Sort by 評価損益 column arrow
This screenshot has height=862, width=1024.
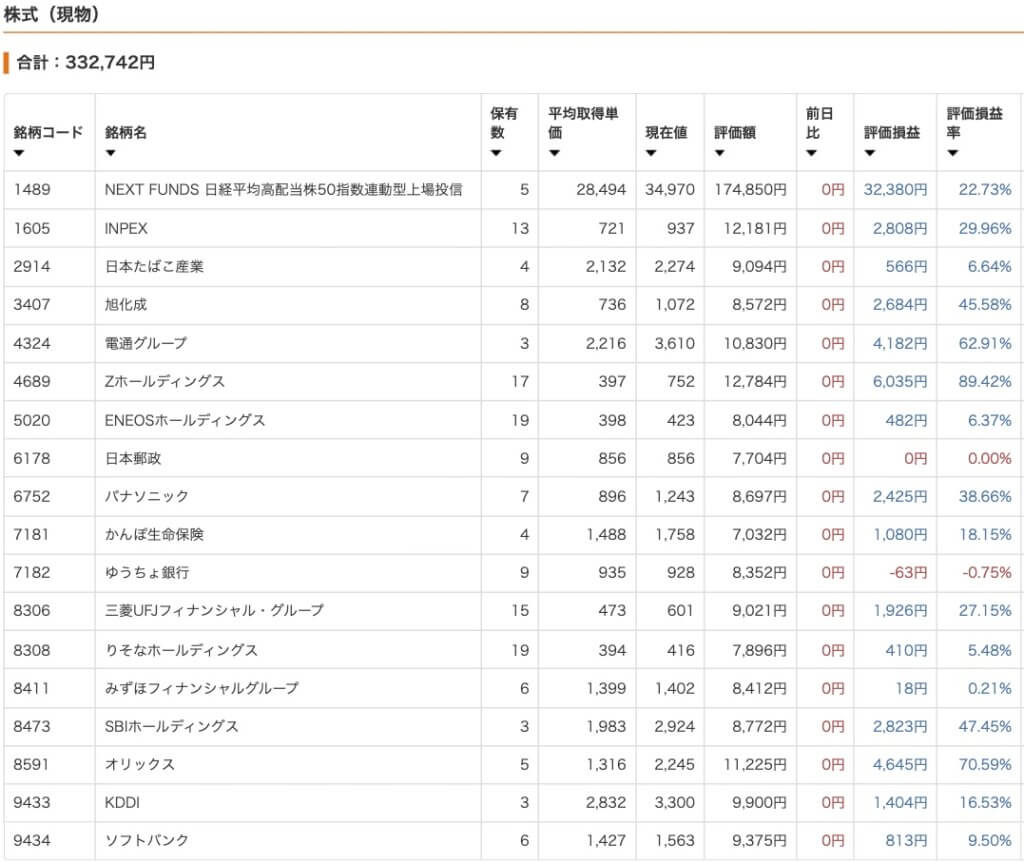870,153
